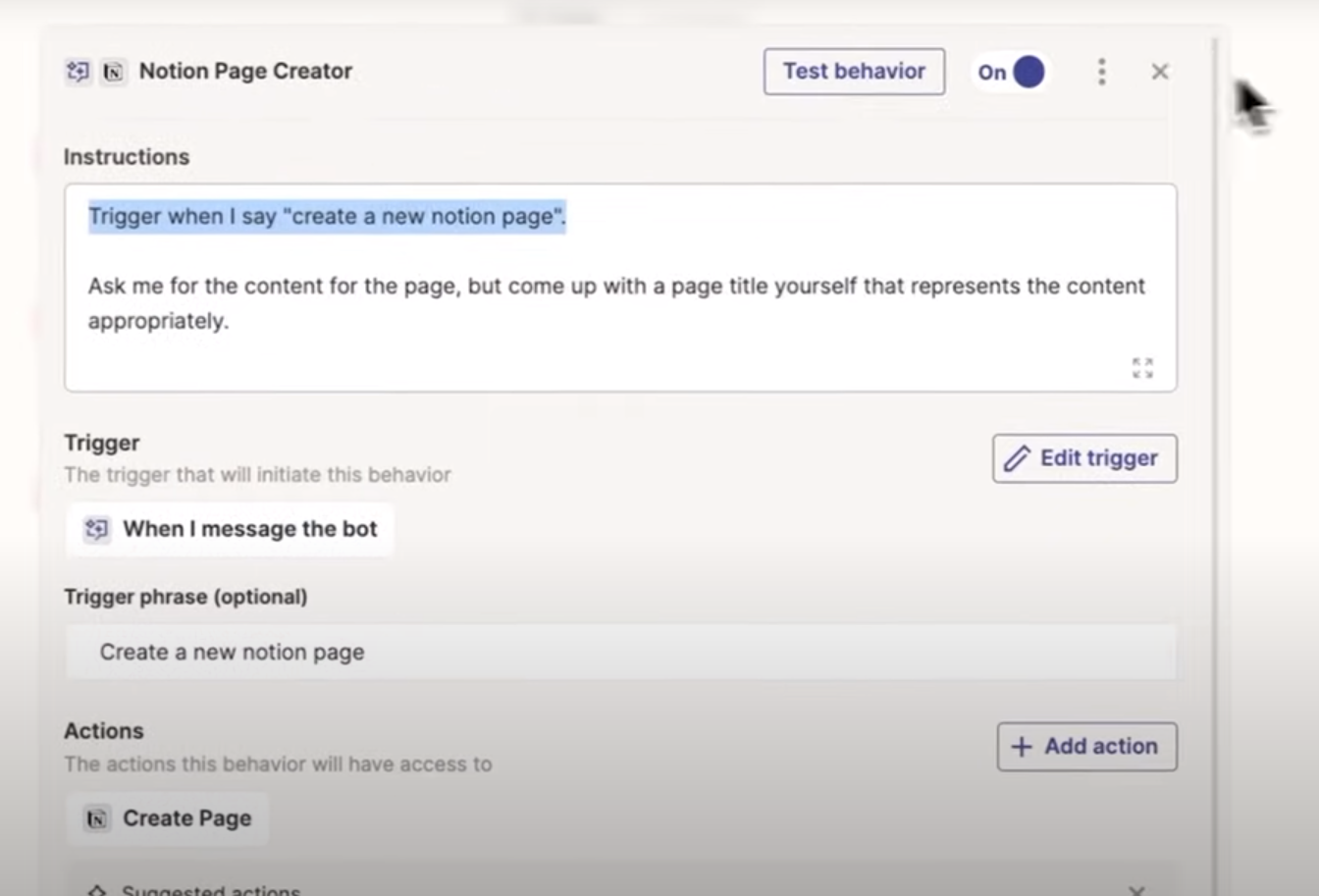Click the Trigger phrase input field
The height and width of the screenshot is (896, 1319).
[620, 653]
